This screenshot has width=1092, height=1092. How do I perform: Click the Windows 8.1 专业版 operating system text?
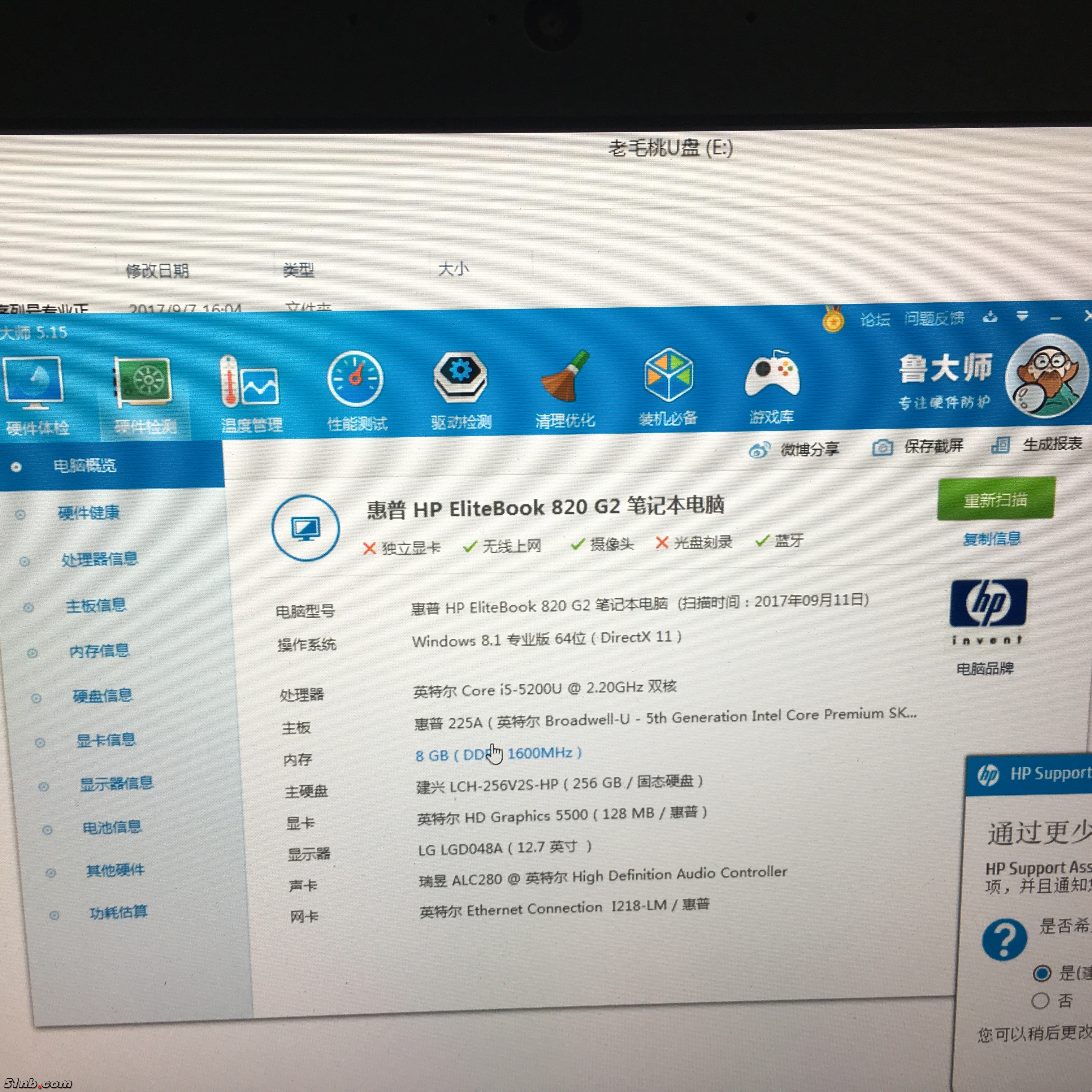click(547, 639)
